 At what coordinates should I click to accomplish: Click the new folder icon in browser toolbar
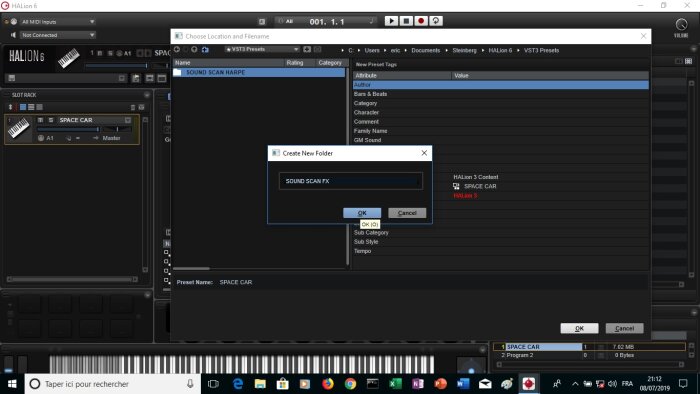click(205, 49)
